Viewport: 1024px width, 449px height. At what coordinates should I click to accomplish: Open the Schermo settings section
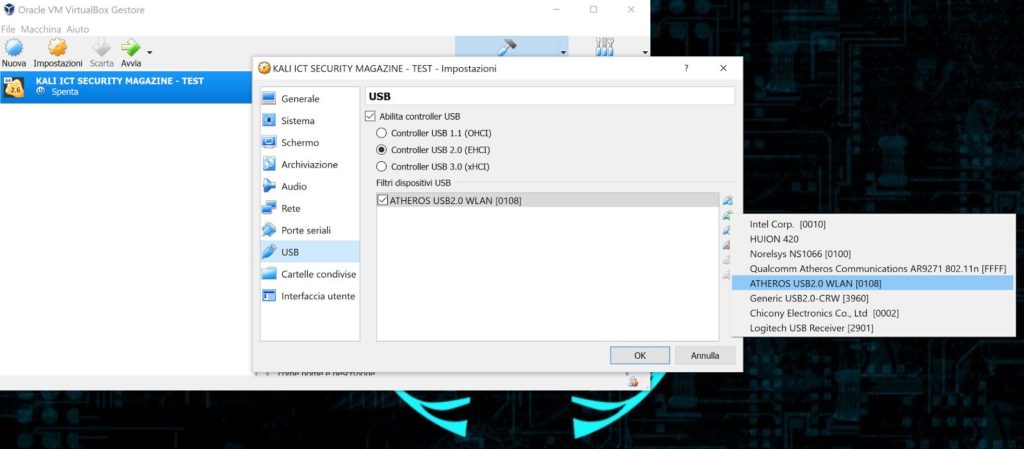click(x=310, y=142)
